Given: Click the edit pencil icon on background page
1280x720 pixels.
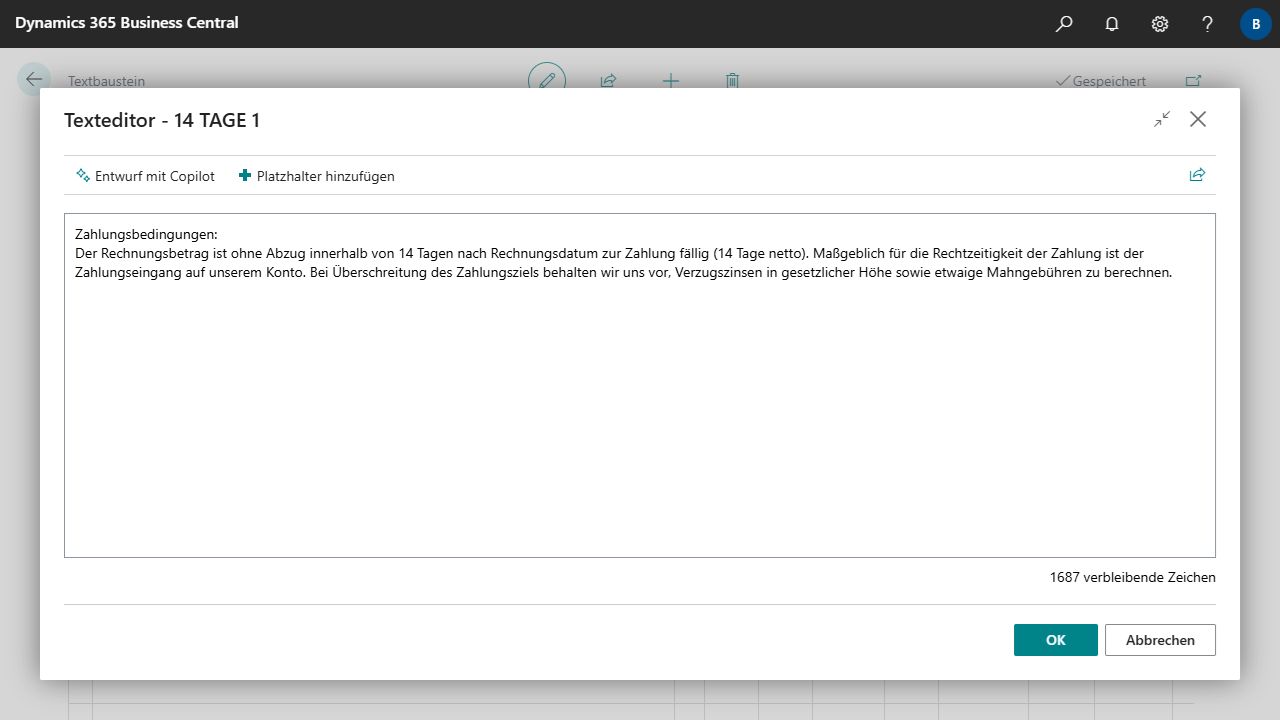Looking at the screenshot, I should [547, 80].
